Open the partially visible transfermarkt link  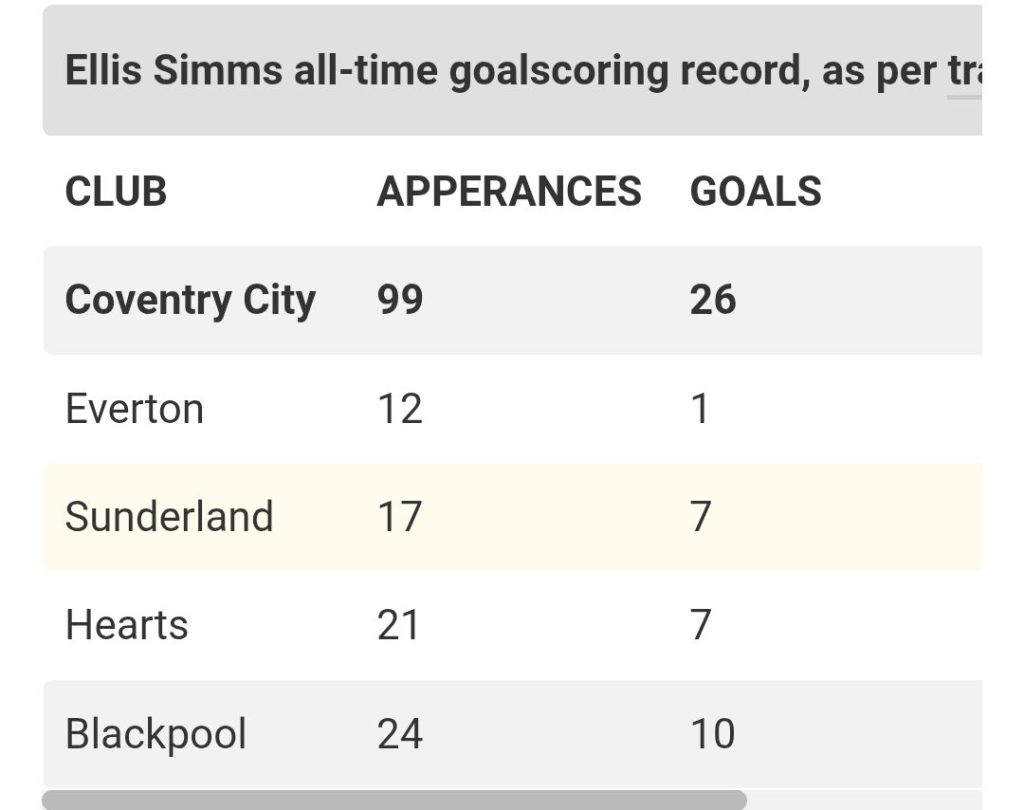coord(965,72)
